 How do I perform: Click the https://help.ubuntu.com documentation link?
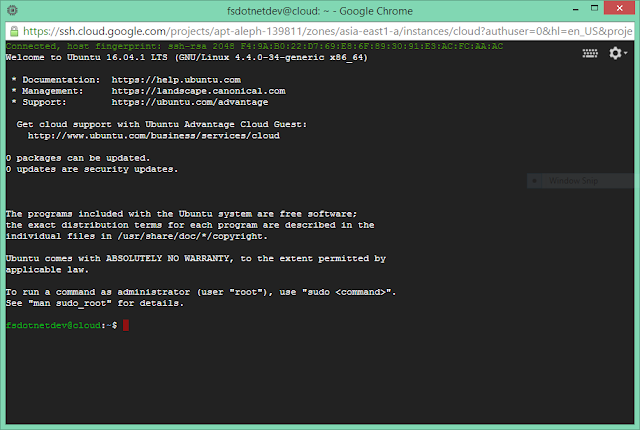click(x=176, y=80)
